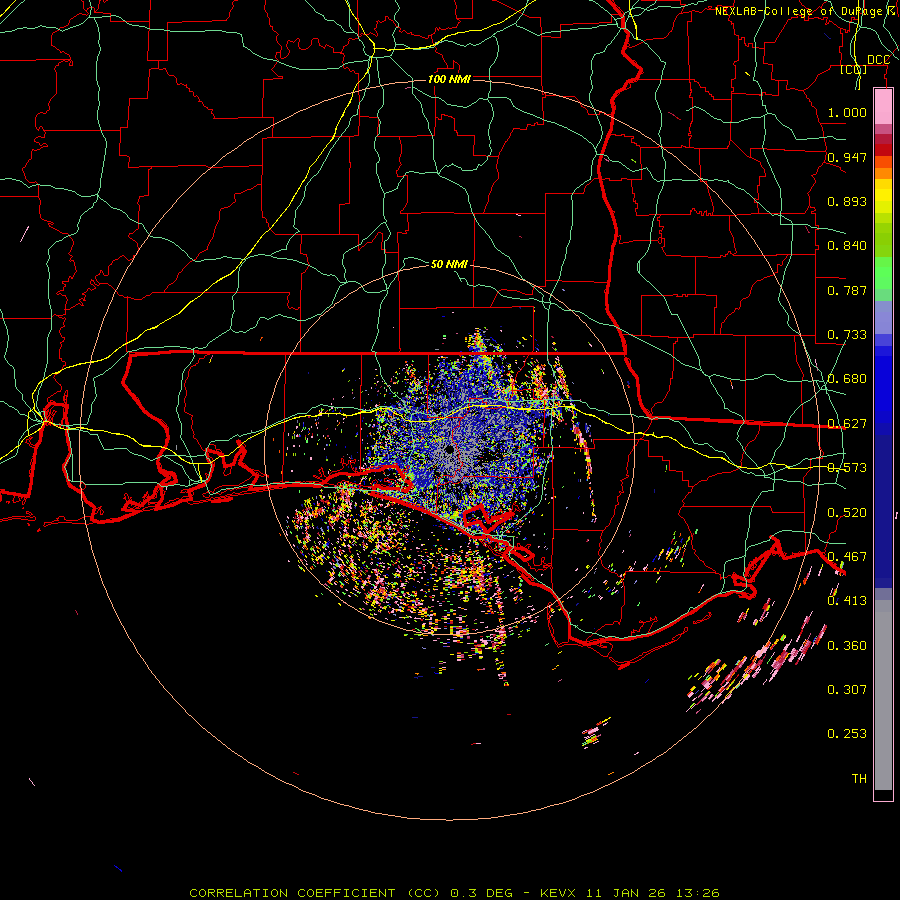Click the Correlation Coefficient KEVX caption text
The height and width of the screenshot is (900, 900).
[x=454, y=893]
